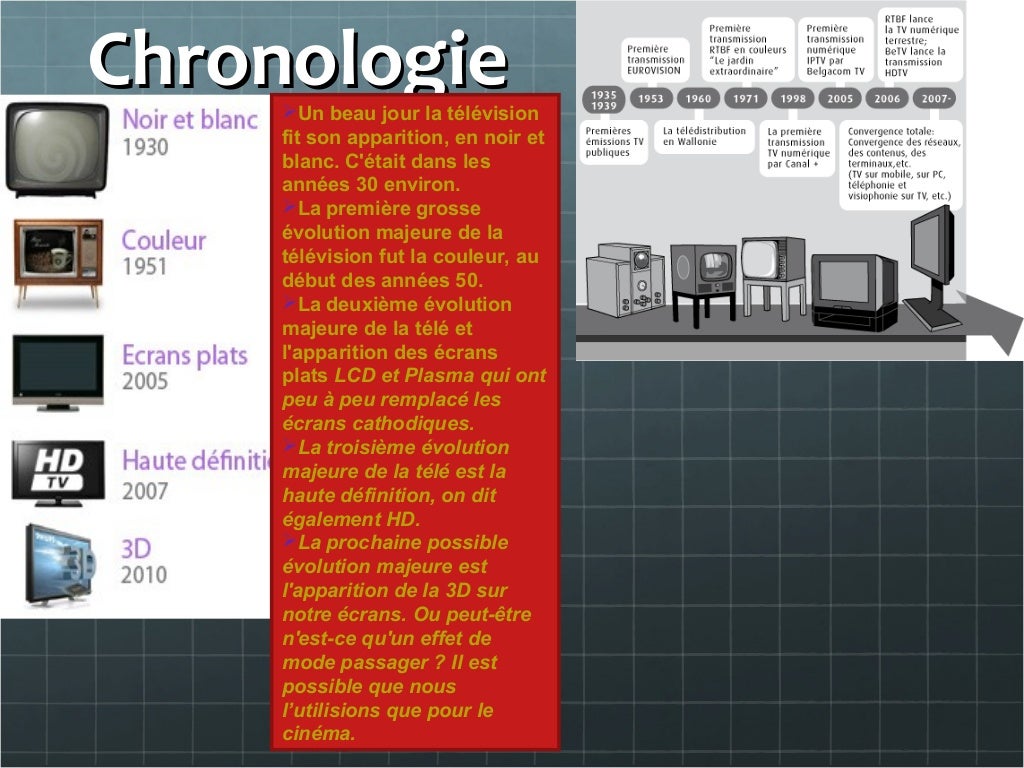The image size is (1024, 768).
Task: Click the 'IPTV par Belgacom TV' caption box
Action: click(836, 50)
